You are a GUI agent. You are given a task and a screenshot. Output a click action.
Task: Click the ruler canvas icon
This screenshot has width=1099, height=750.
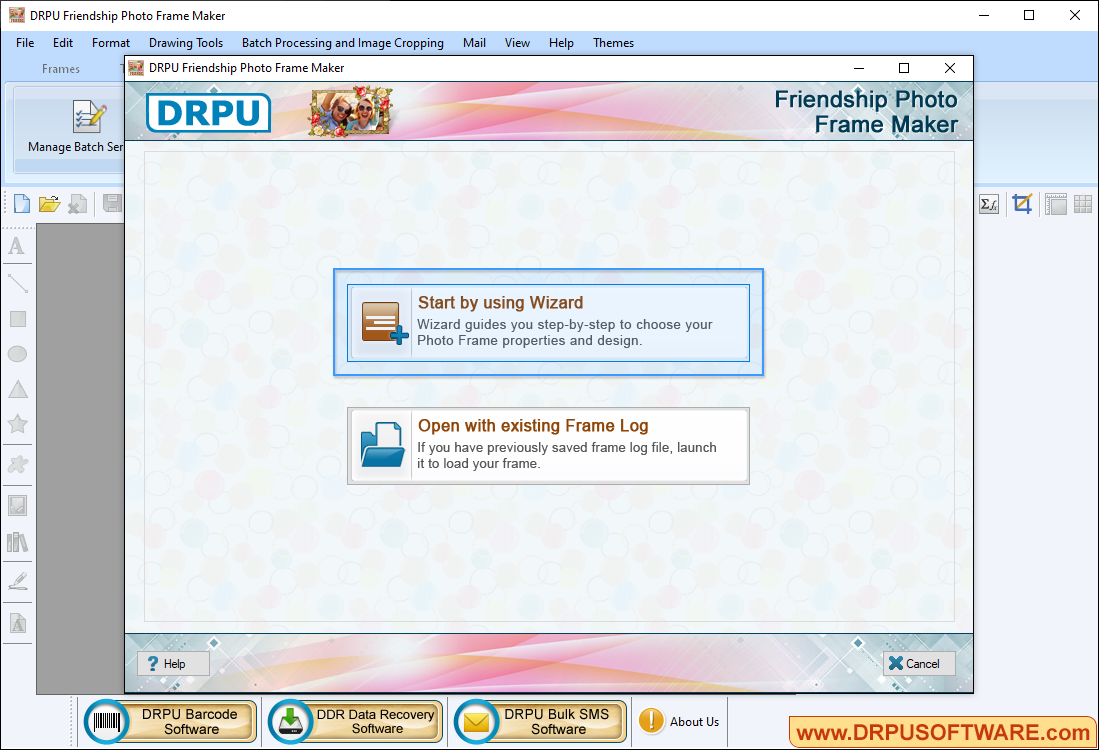tap(1055, 203)
